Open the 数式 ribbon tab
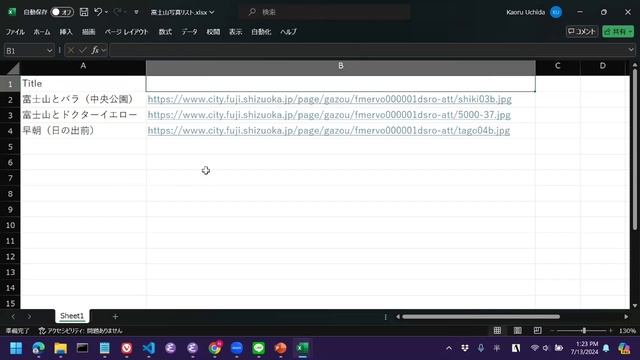This screenshot has width=640, height=360. (165, 32)
